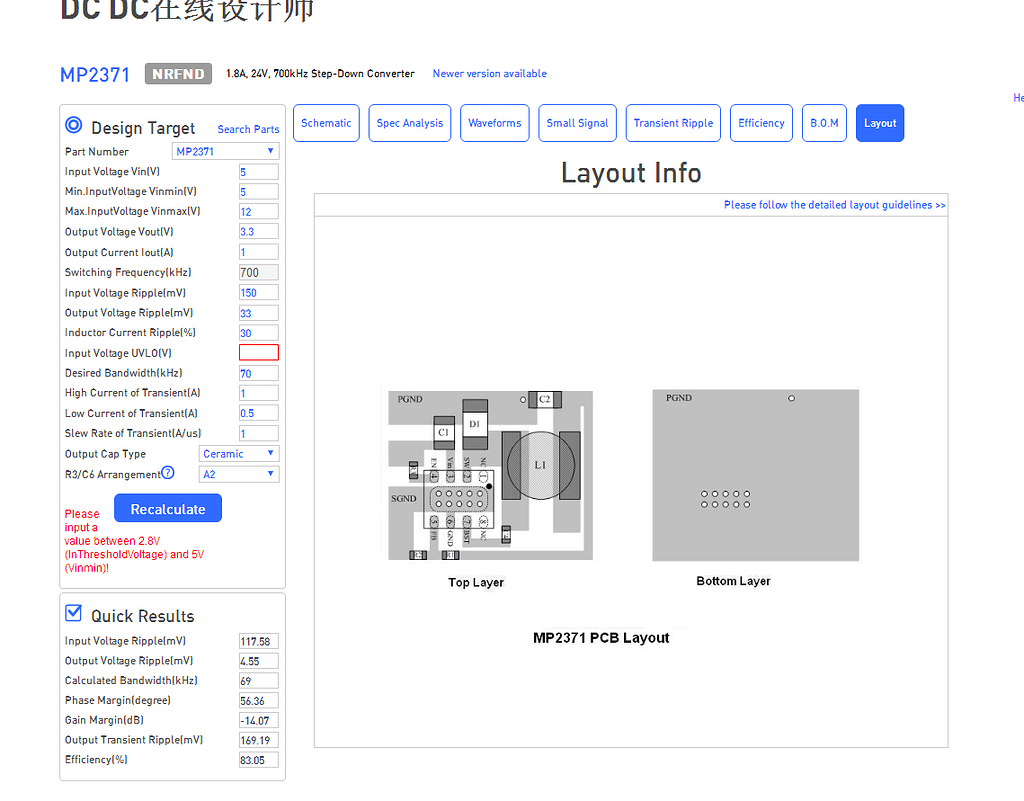Viewport: 1024px width, 801px height.
Task: Click the Newer version available link
Action: [x=489, y=73]
